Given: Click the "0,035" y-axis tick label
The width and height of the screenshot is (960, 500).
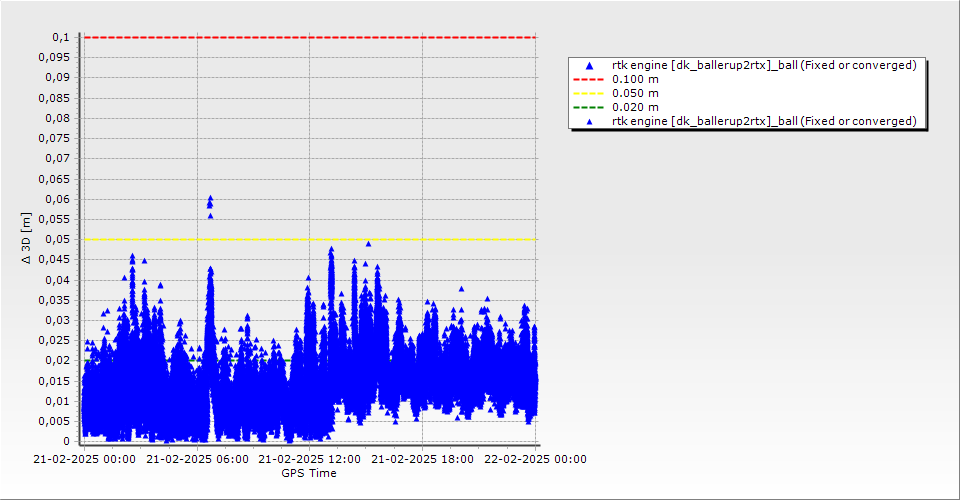Looking at the screenshot, I should (x=54, y=300).
